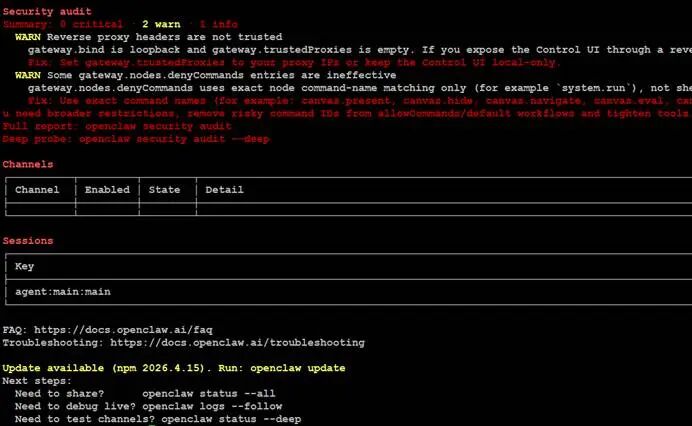
Task: Click the 'Set gateway.trustedProxies' fix line
Action: 293,63
